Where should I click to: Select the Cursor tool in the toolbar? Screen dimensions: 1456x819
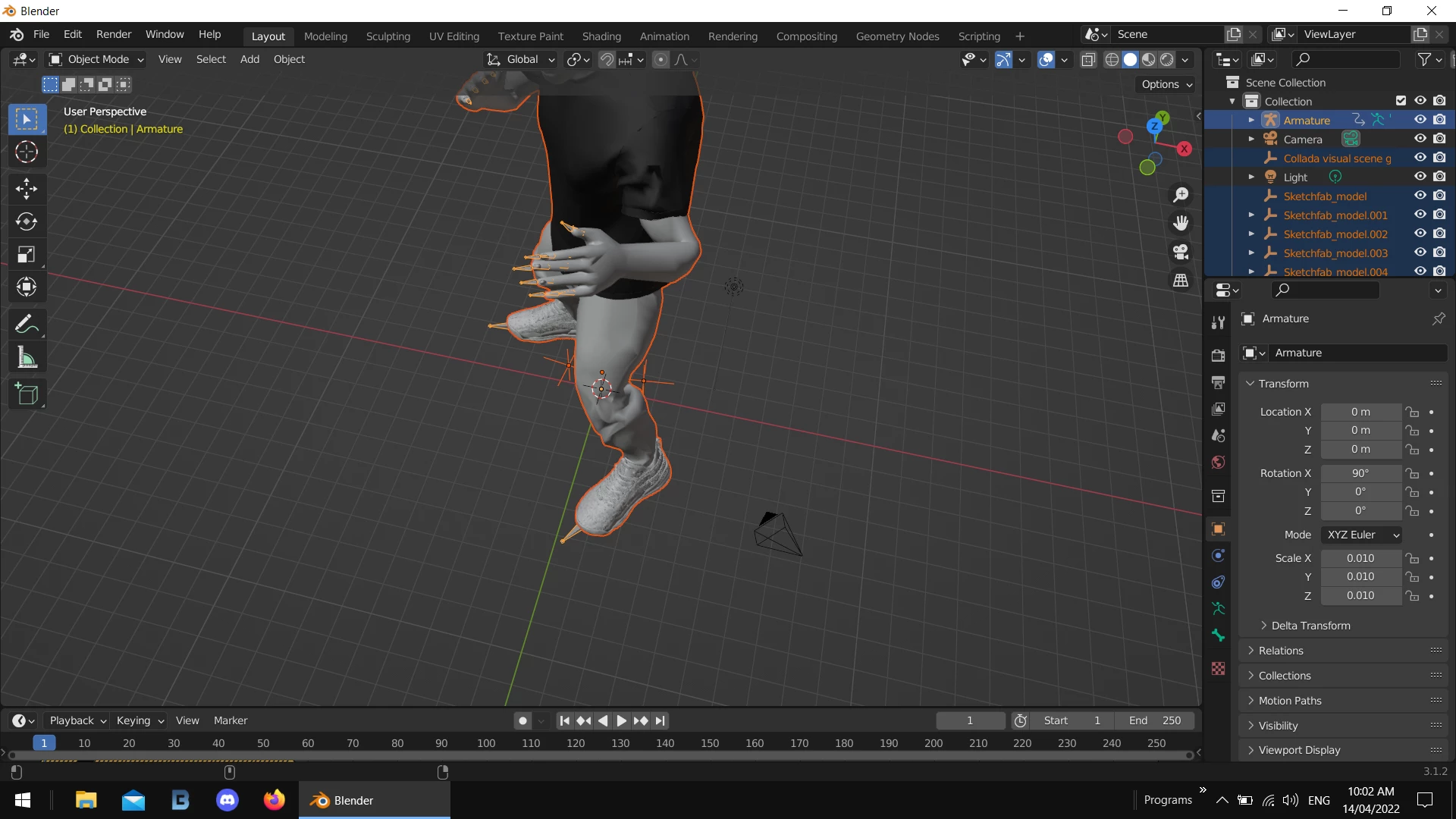pyautogui.click(x=27, y=152)
